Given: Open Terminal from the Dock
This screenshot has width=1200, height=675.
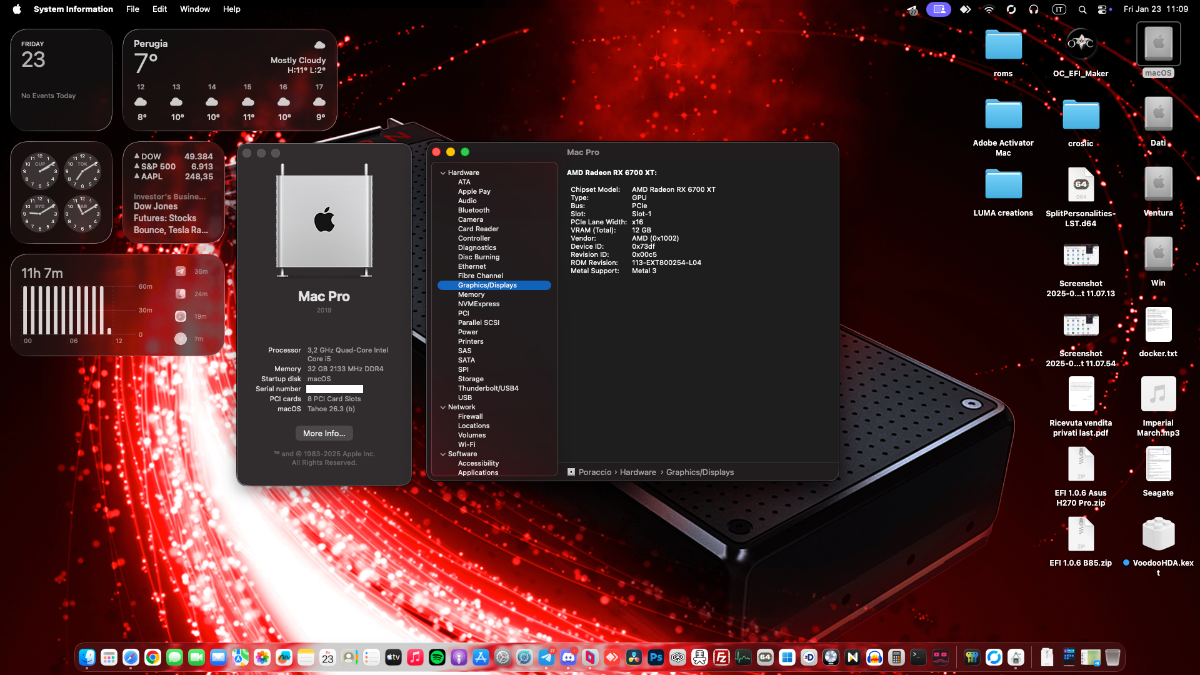Looking at the screenshot, I should point(918,658).
